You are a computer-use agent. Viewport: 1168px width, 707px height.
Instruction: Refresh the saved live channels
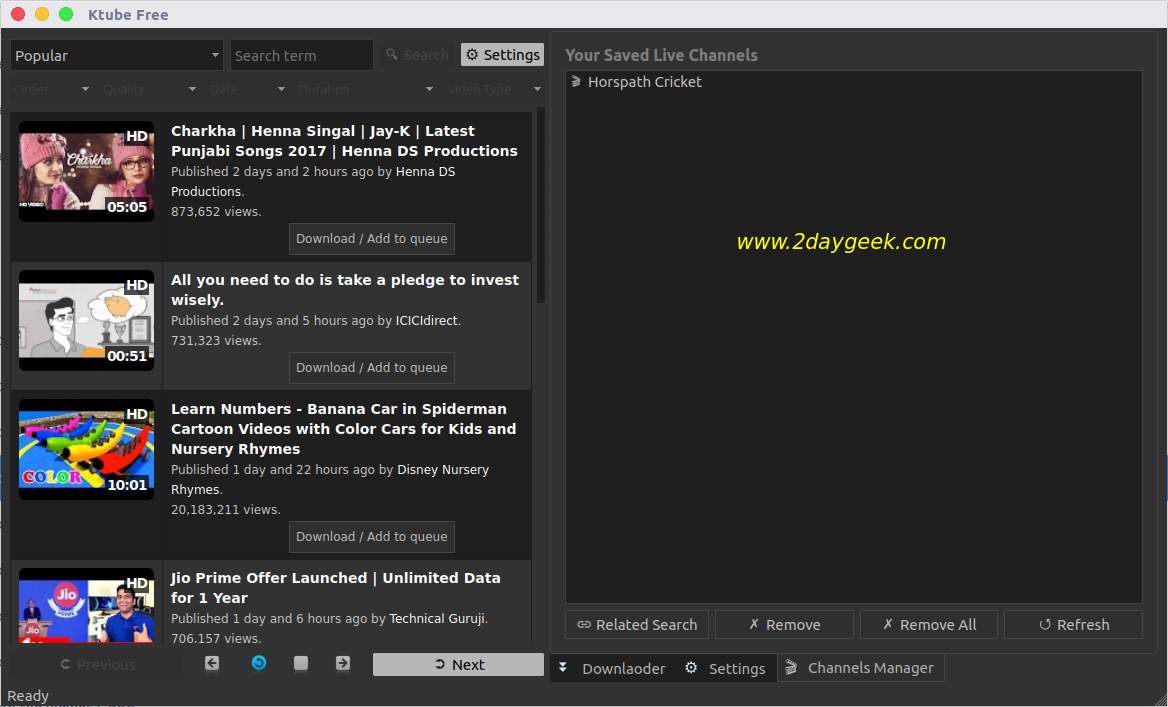pos(1073,624)
